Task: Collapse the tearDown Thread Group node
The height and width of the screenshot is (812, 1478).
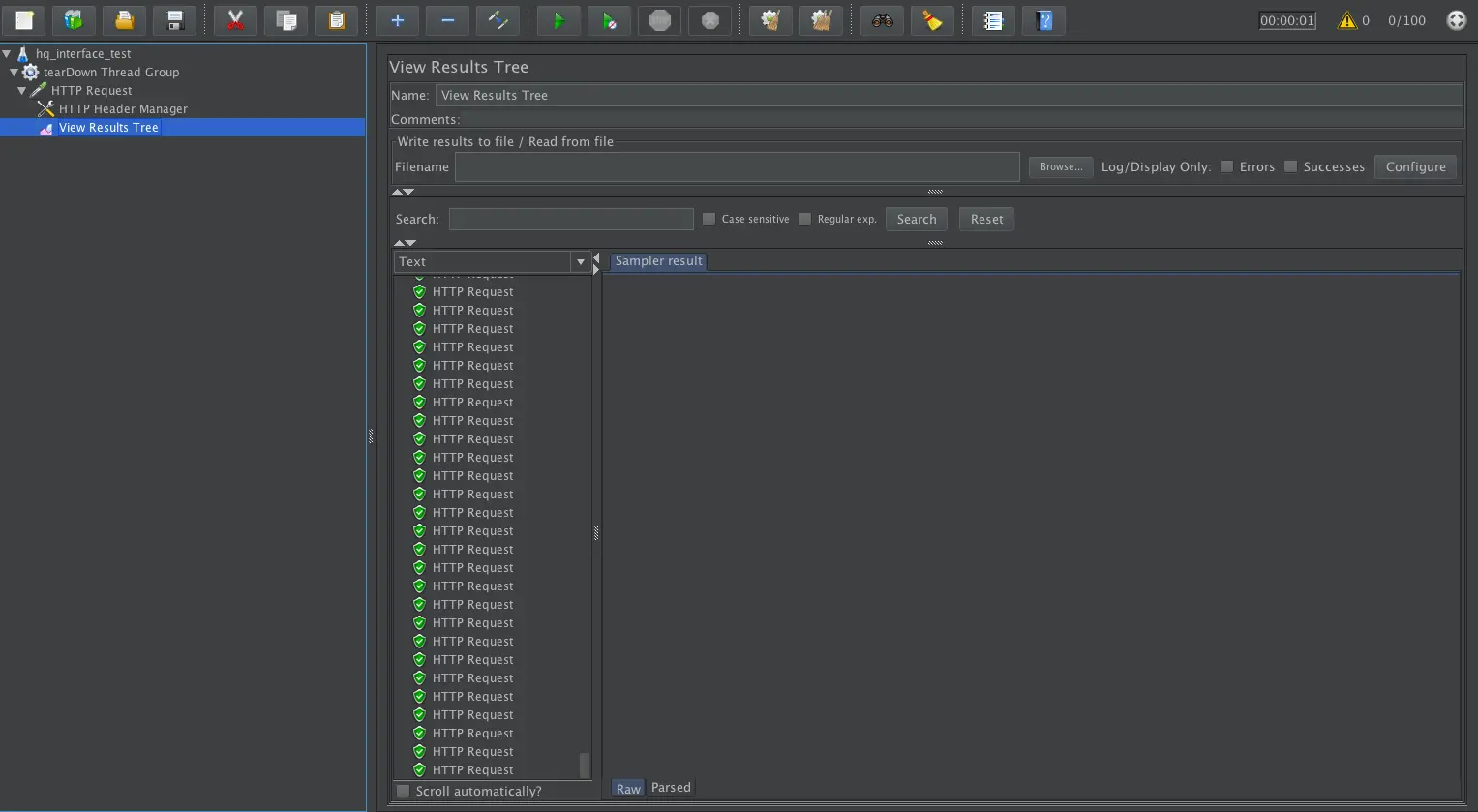Action: [x=14, y=73]
